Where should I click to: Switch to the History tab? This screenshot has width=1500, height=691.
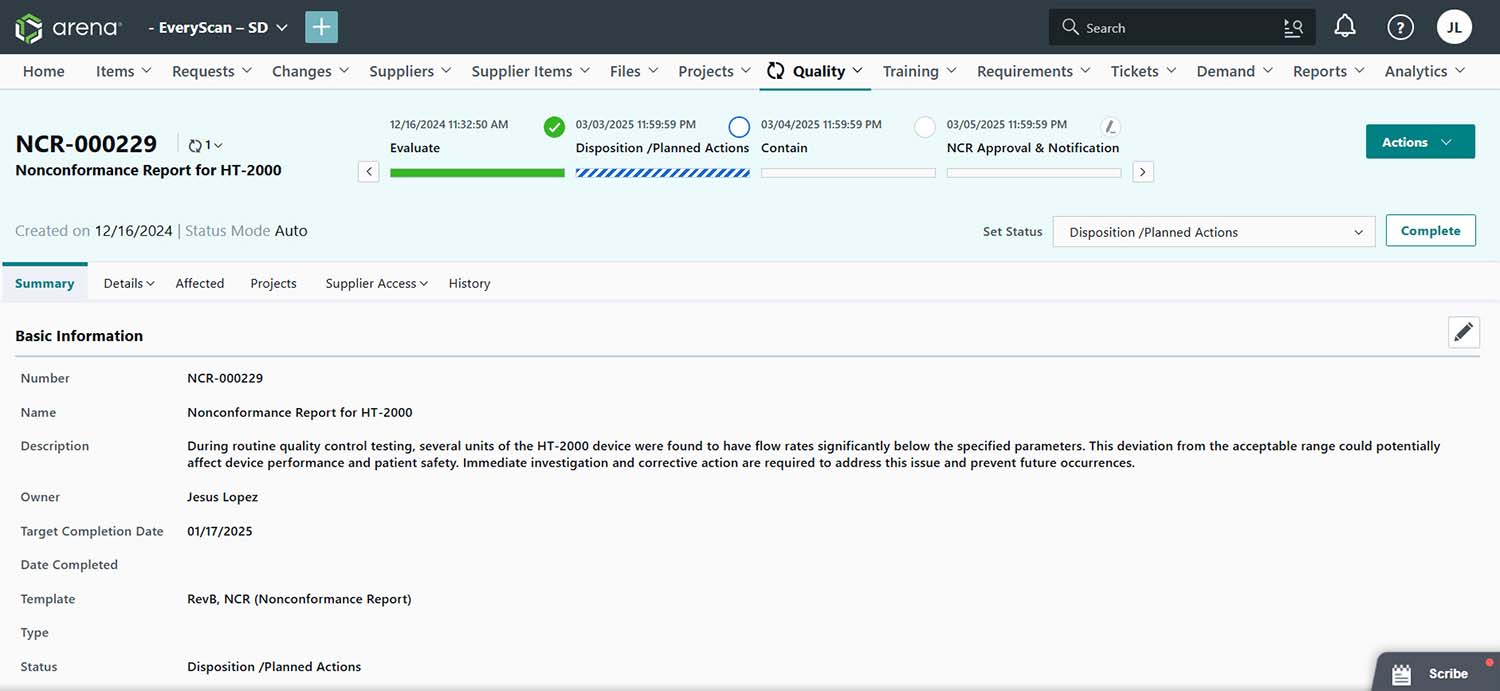469,283
